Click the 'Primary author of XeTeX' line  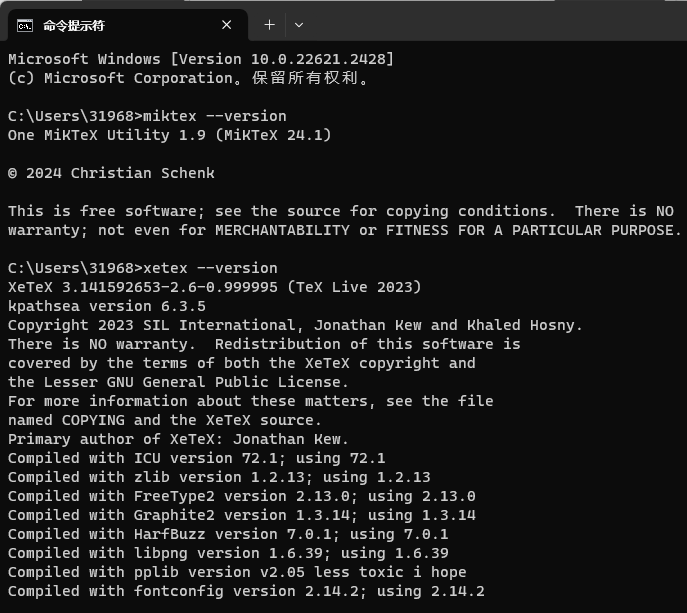(178, 439)
